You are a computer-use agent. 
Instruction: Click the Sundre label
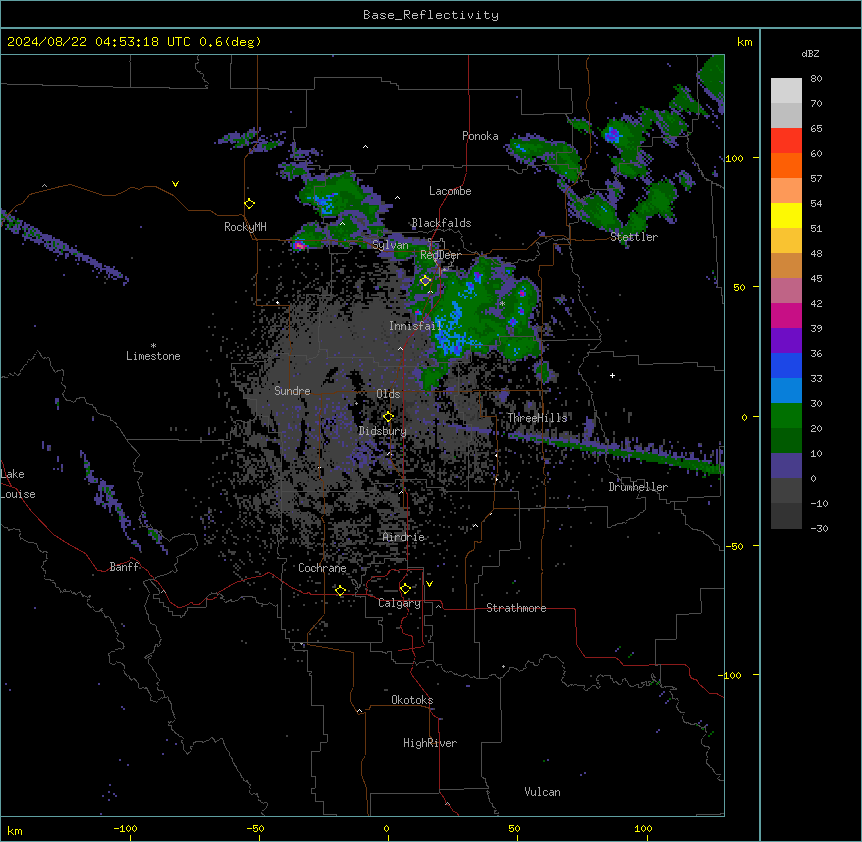coord(292,391)
